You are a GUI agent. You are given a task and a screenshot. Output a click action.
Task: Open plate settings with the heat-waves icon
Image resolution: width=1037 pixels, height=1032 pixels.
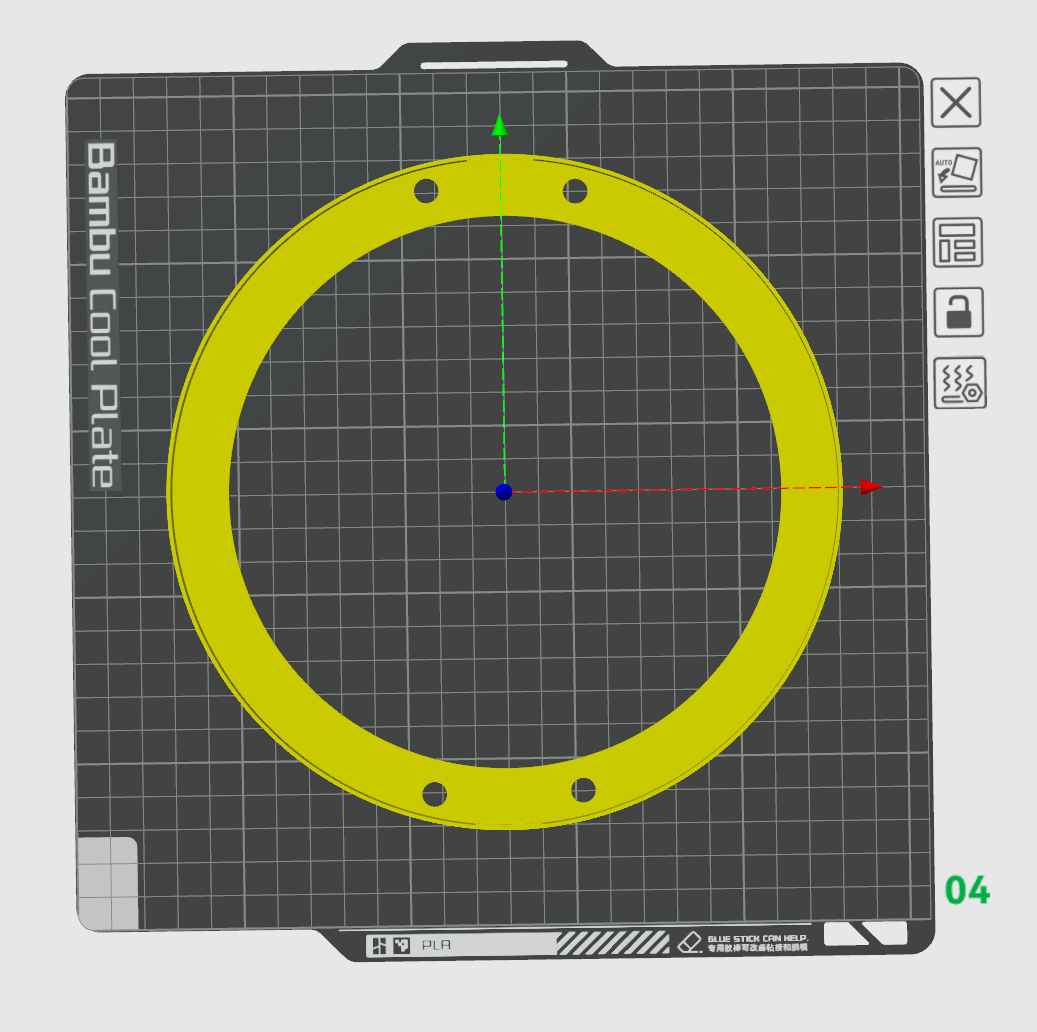(x=959, y=383)
